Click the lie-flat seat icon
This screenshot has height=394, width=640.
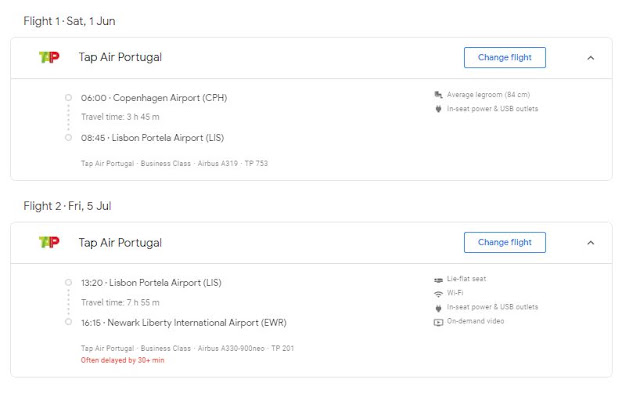[438, 280]
